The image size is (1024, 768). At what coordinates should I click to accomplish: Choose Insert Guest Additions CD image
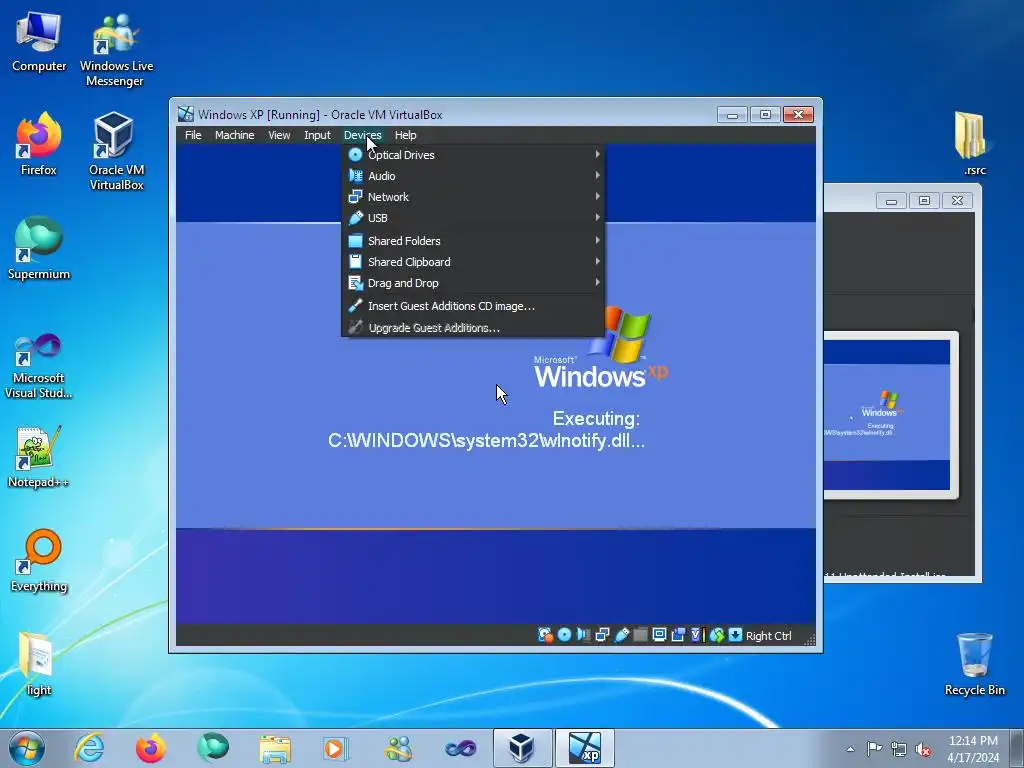[x=473, y=306]
